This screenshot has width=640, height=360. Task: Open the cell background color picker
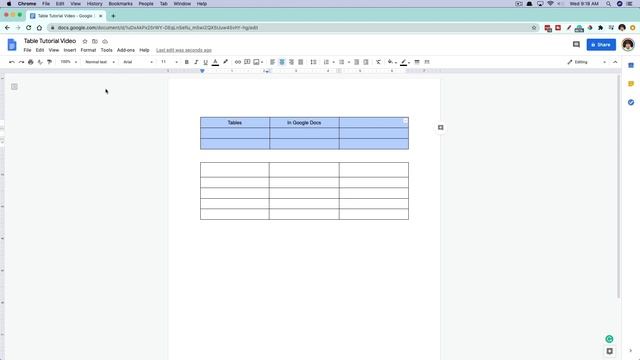(x=392, y=62)
